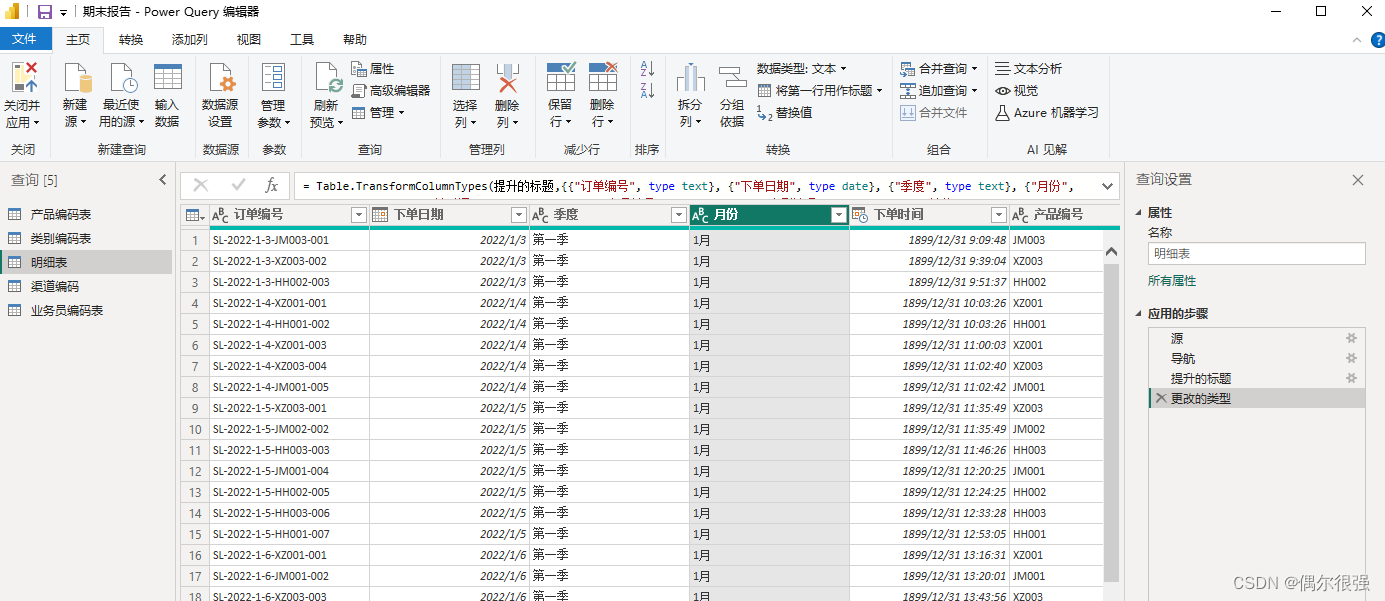Switch to 工具 ribbon tab
Viewport: 1385px width, 601px height.
pos(302,40)
